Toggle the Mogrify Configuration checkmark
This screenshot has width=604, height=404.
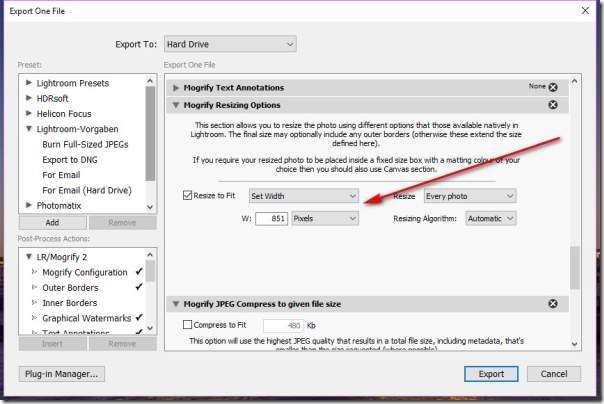(x=139, y=272)
